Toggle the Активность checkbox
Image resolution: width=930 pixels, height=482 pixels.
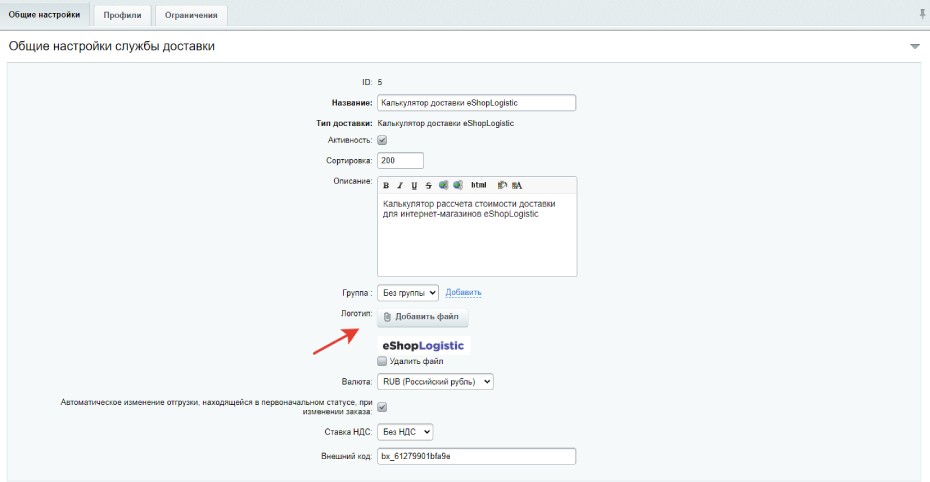[x=382, y=141]
